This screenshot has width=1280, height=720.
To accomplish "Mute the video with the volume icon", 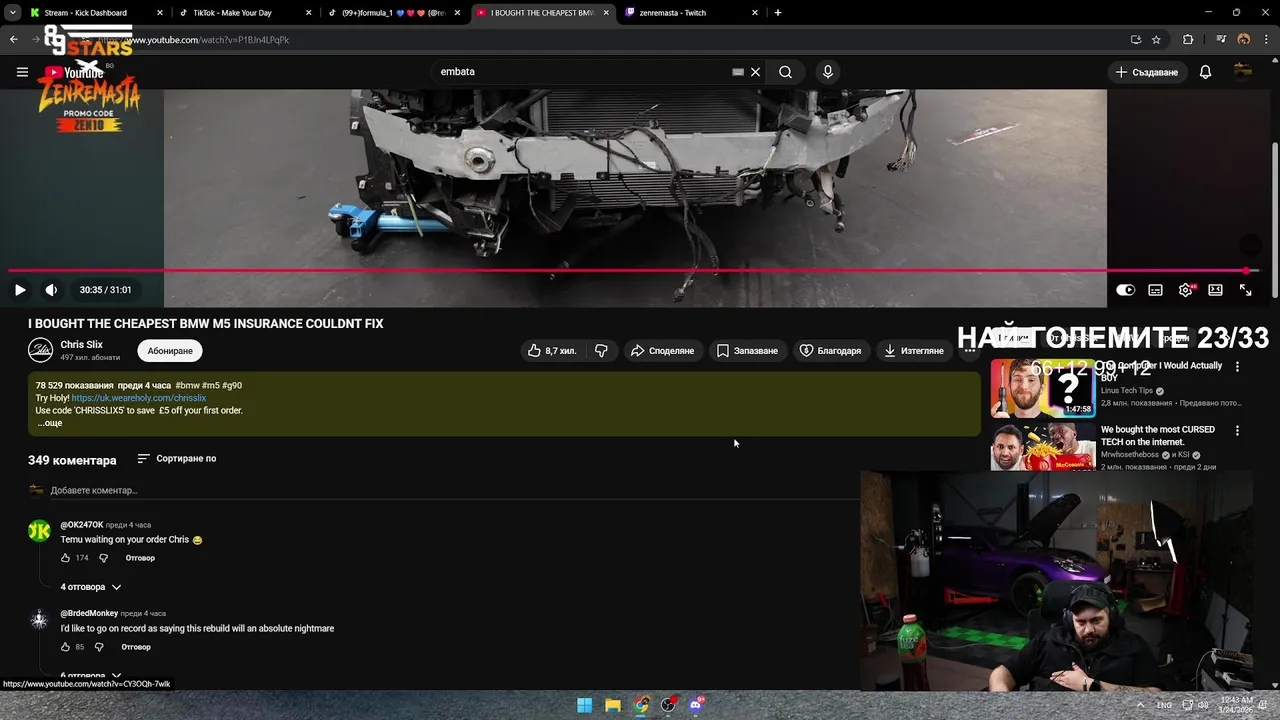I will (x=51, y=290).
